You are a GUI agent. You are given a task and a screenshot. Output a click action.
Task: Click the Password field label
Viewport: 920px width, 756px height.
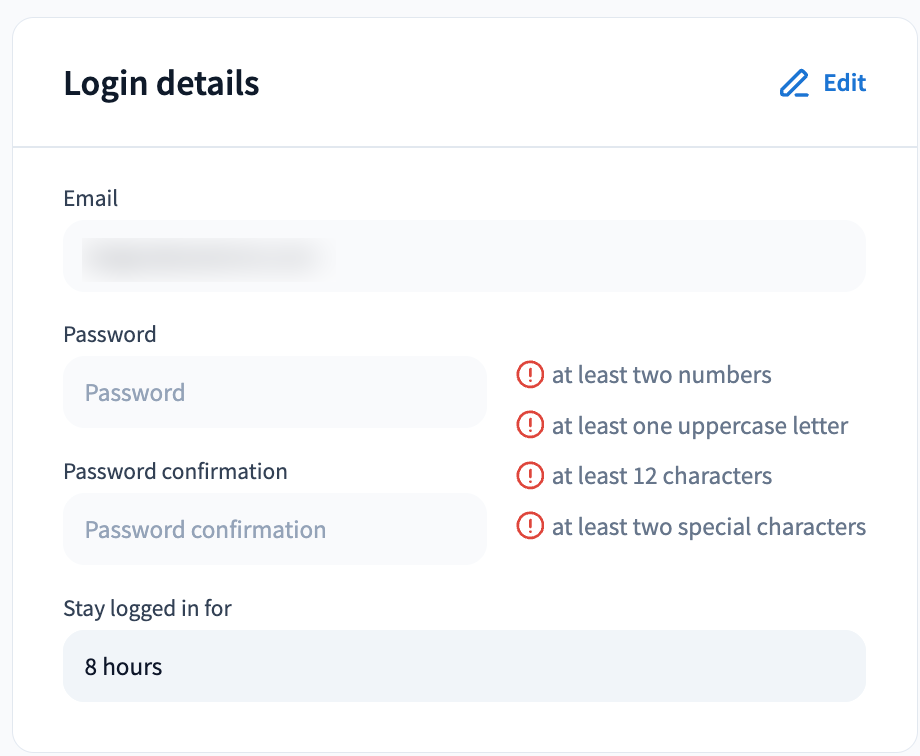(110, 335)
